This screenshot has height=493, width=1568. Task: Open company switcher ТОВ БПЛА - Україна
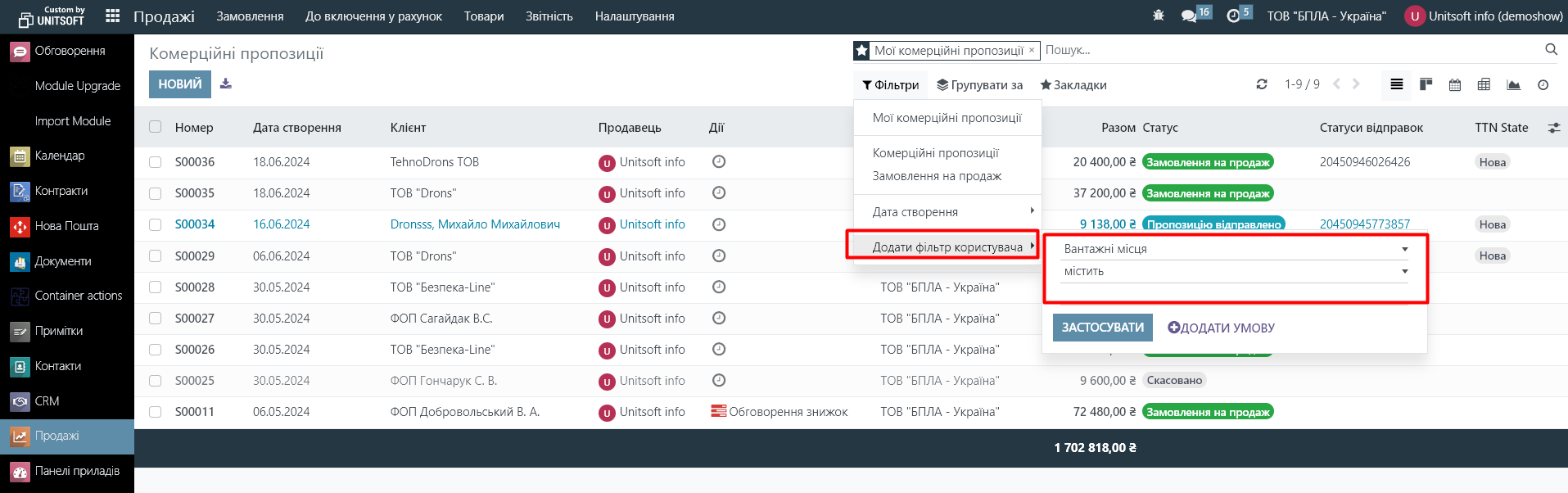pos(1326,16)
